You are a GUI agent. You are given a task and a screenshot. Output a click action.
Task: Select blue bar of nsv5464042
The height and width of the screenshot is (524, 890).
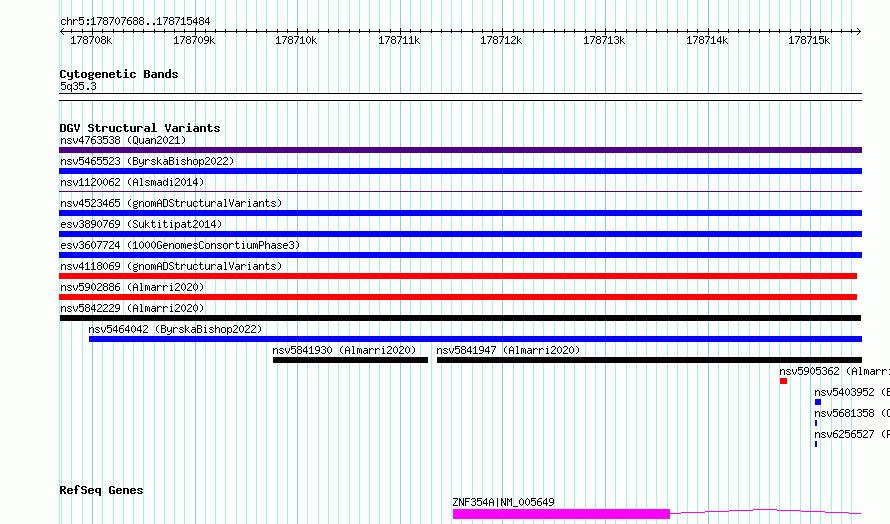[475, 339]
